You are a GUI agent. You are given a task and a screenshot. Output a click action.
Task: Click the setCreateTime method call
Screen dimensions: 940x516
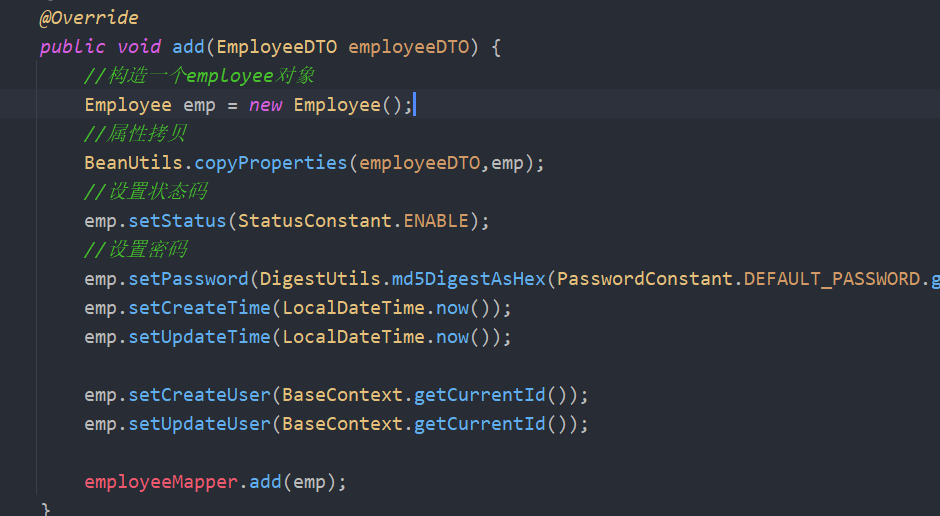tap(200, 308)
